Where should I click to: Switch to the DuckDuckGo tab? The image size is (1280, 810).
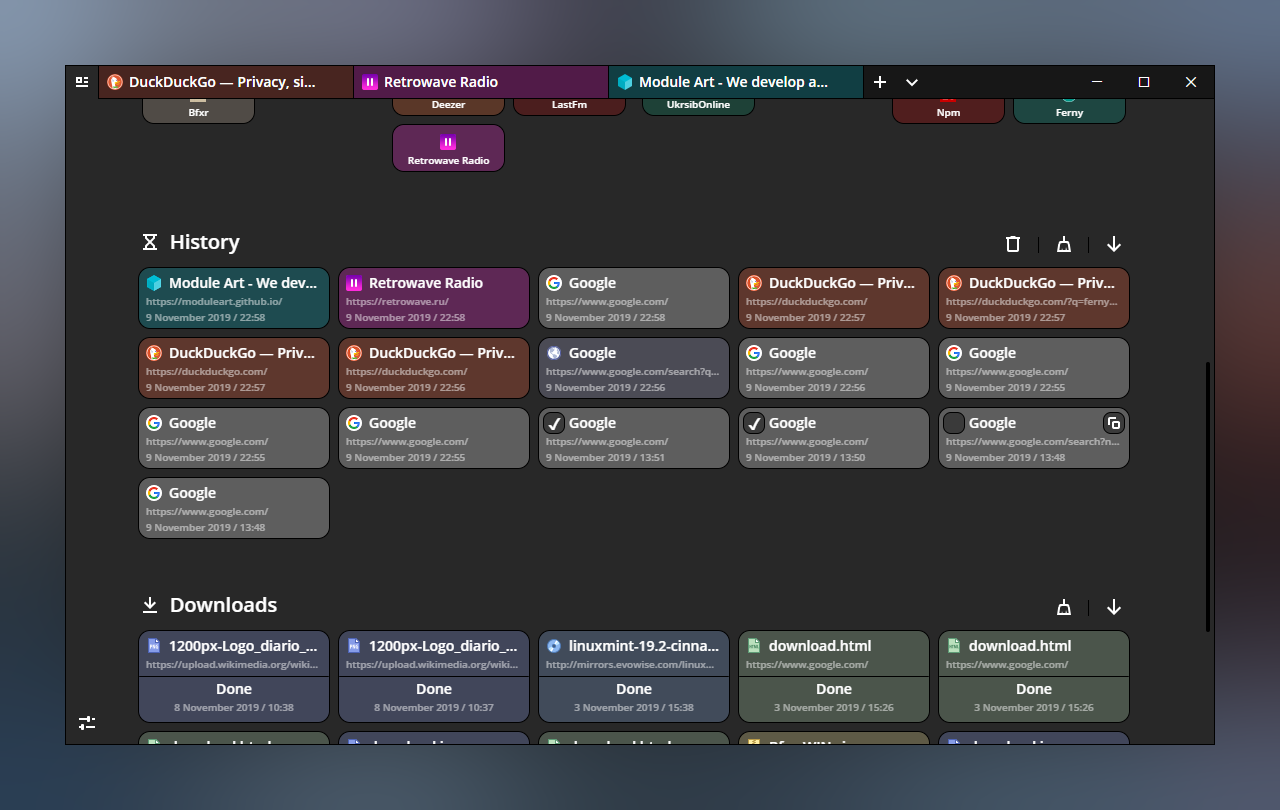pos(226,82)
